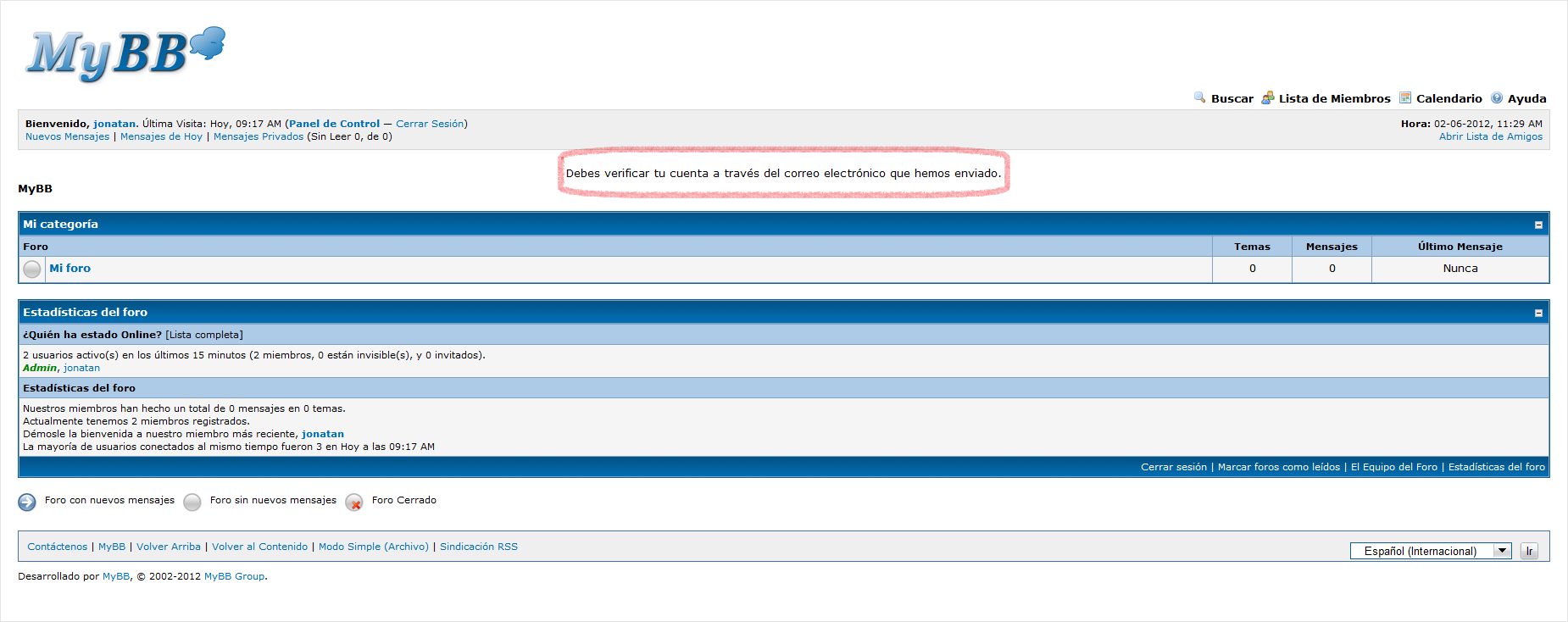Go to Mensajes Privados
Screen dimensions: 1568x622
pos(258,136)
